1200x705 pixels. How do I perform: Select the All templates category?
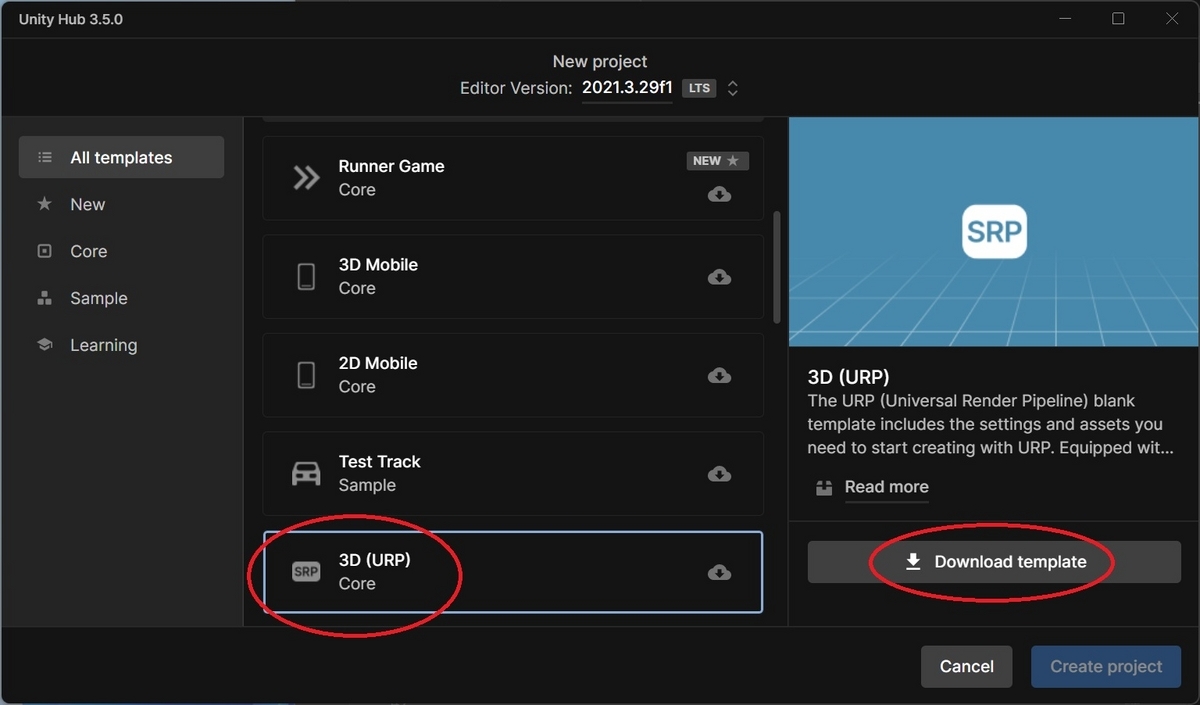pyautogui.click(x=121, y=157)
